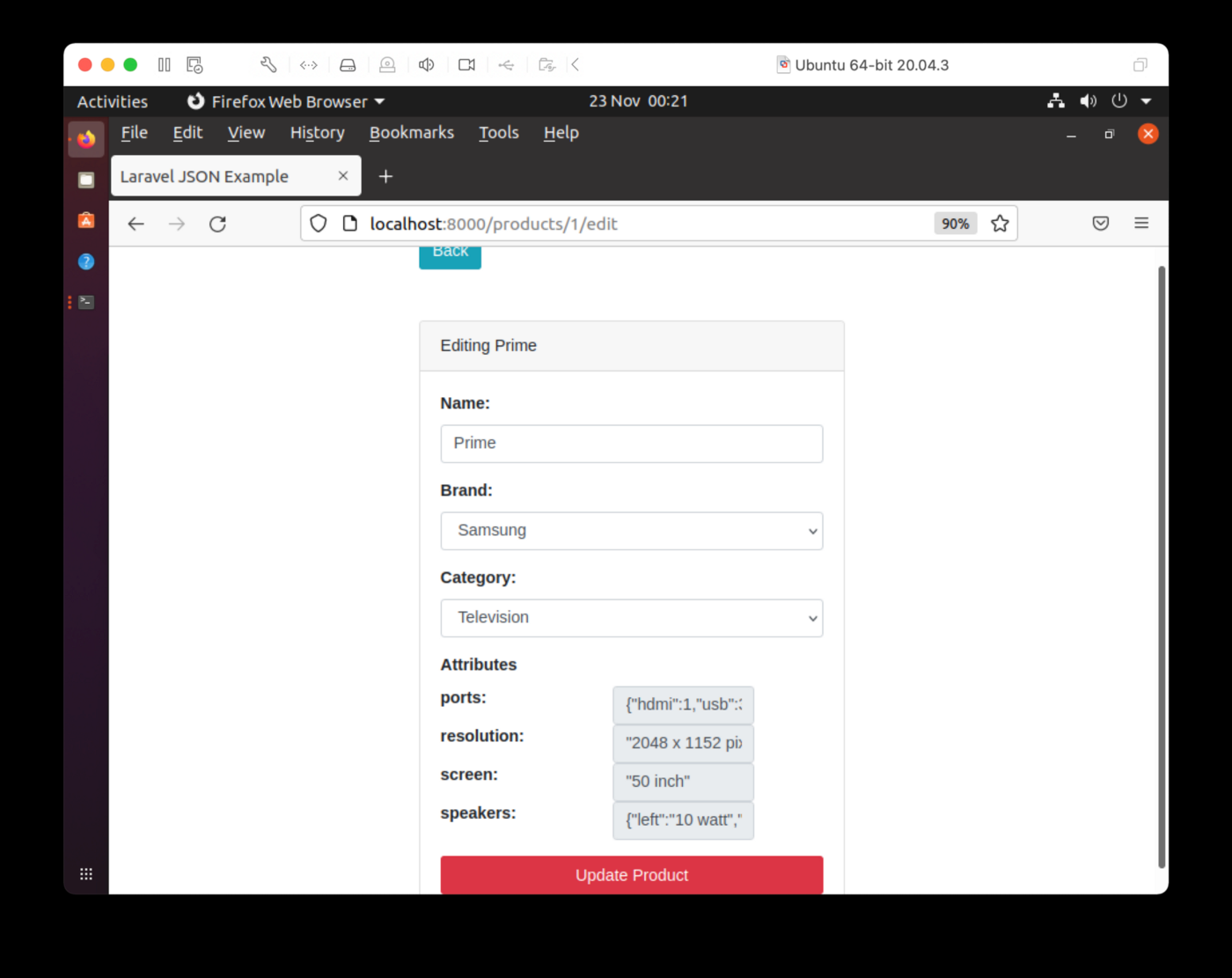The width and height of the screenshot is (1232, 978).
Task: Open a new tab with the plus button
Action: coord(385,176)
